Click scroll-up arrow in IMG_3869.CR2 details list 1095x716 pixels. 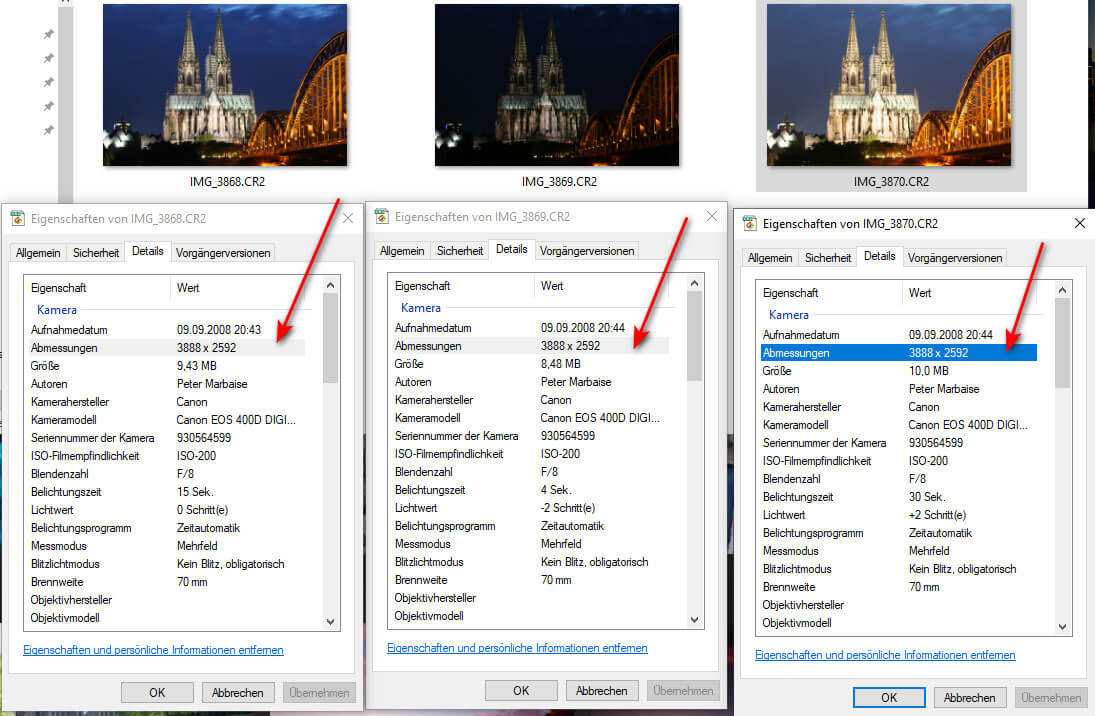(x=694, y=283)
